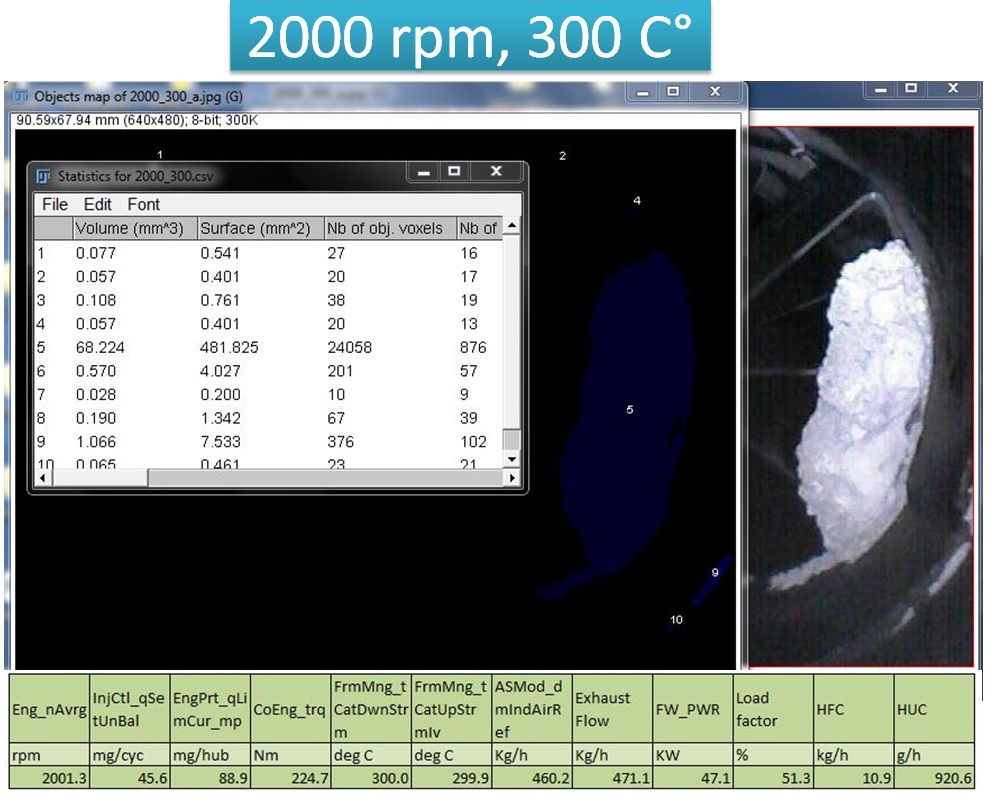This screenshot has height=807, width=997.
Task: Click the horizontal scrollbar right arrow
Action: click(513, 479)
